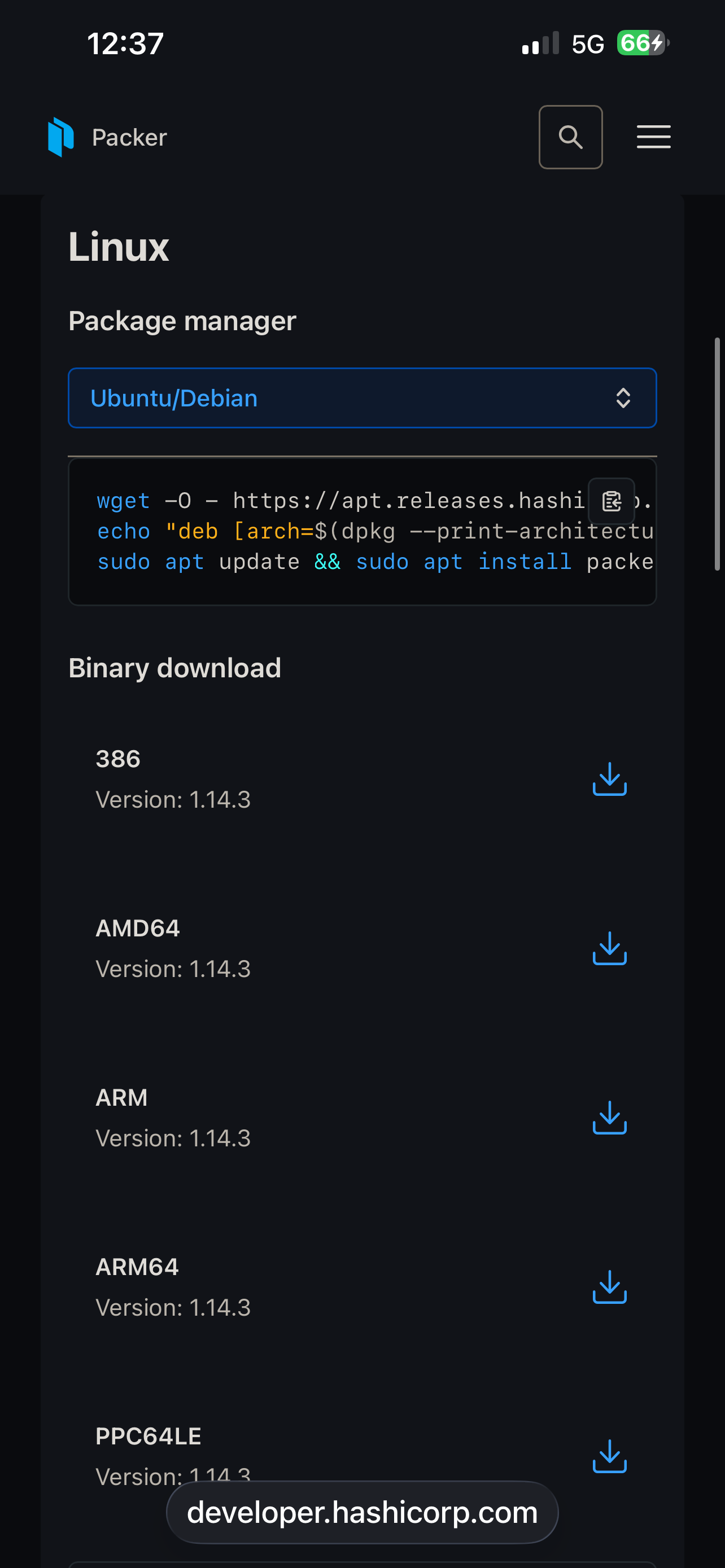Viewport: 725px width, 1568px height.
Task: Download the 386 Linux binary
Action: pyautogui.click(x=609, y=779)
